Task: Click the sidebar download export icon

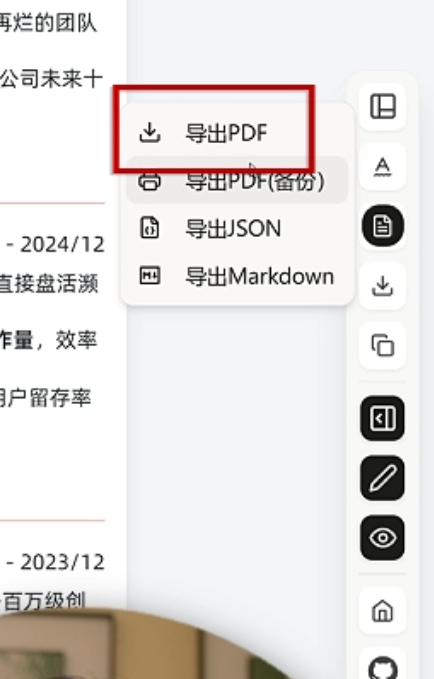Action: tap(383, 286)
